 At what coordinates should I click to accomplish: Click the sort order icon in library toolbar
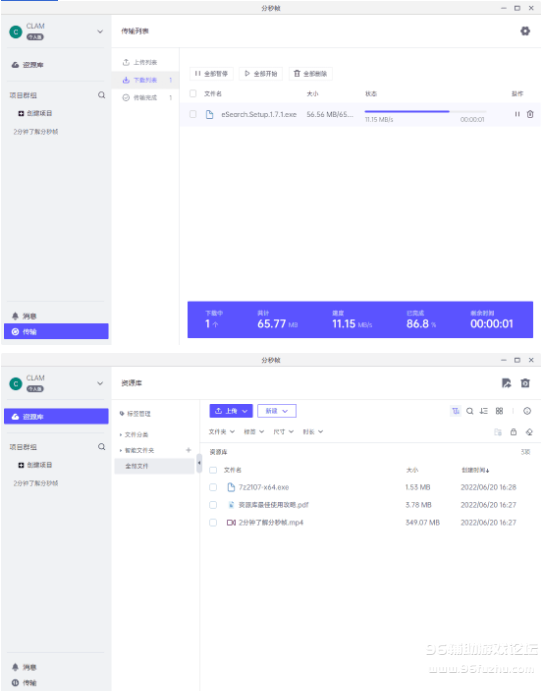tap(484, 411)
